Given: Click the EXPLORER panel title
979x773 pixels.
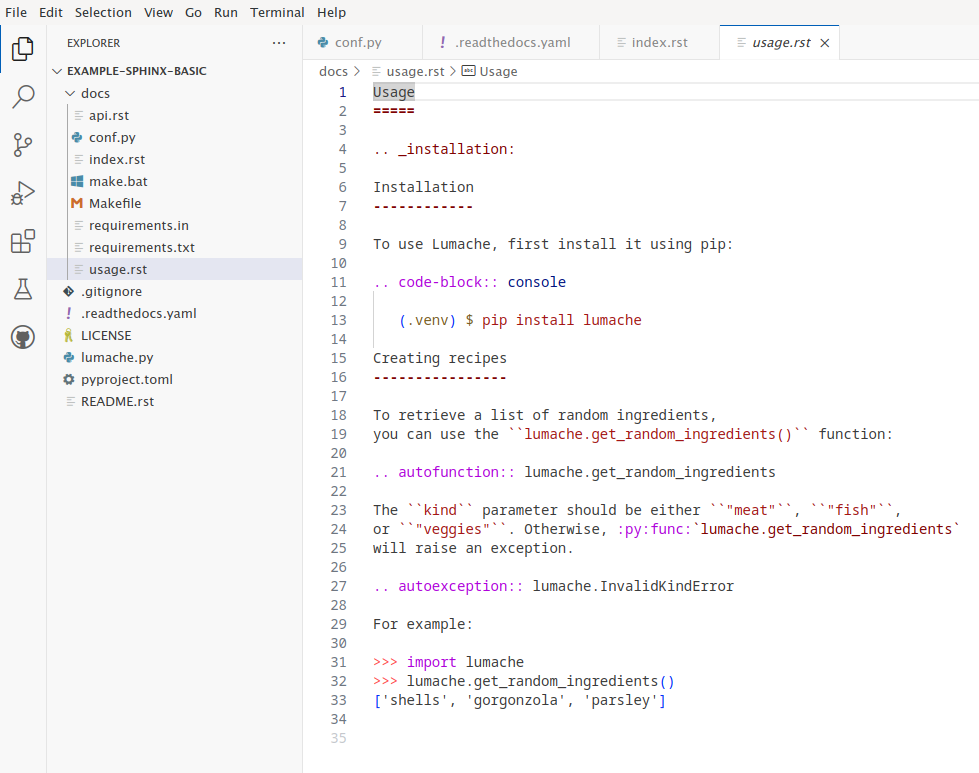Looking at the screenshot, I should [94, 43].
